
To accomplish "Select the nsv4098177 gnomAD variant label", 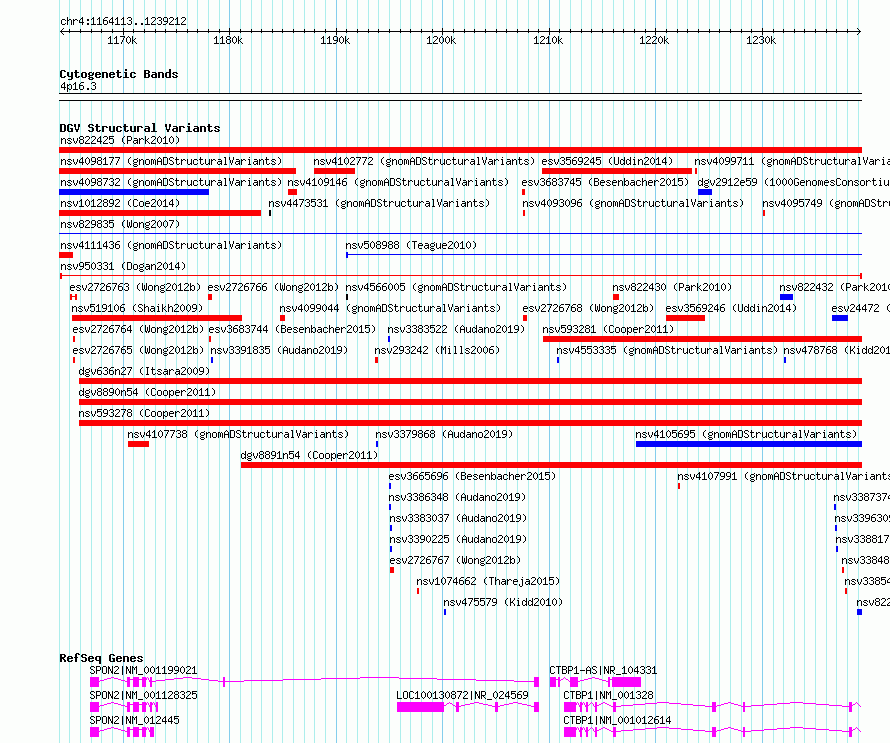I will pyautogui.click(x=171, y=161).
